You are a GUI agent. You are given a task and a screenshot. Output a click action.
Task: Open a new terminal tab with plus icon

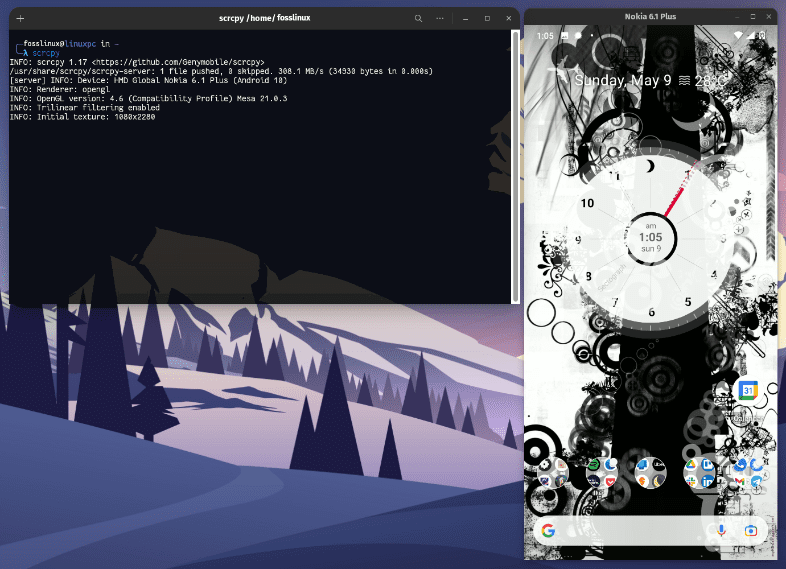coord(20,19)
